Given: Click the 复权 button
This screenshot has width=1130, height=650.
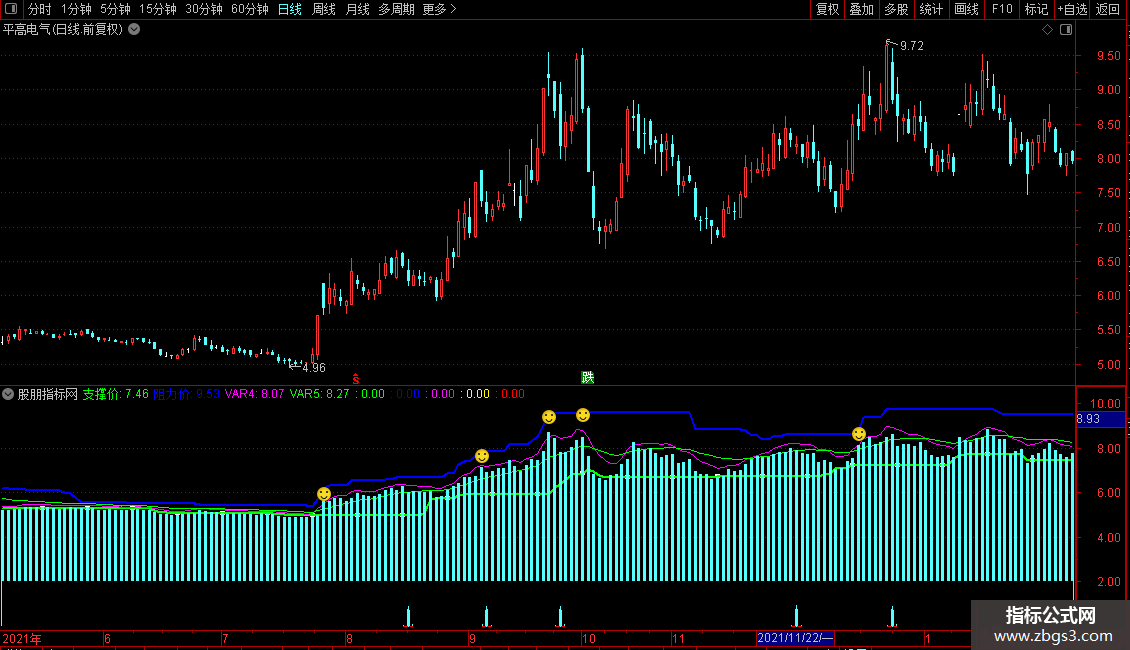Looking at the screenshot, I should [x=827, y=9].
